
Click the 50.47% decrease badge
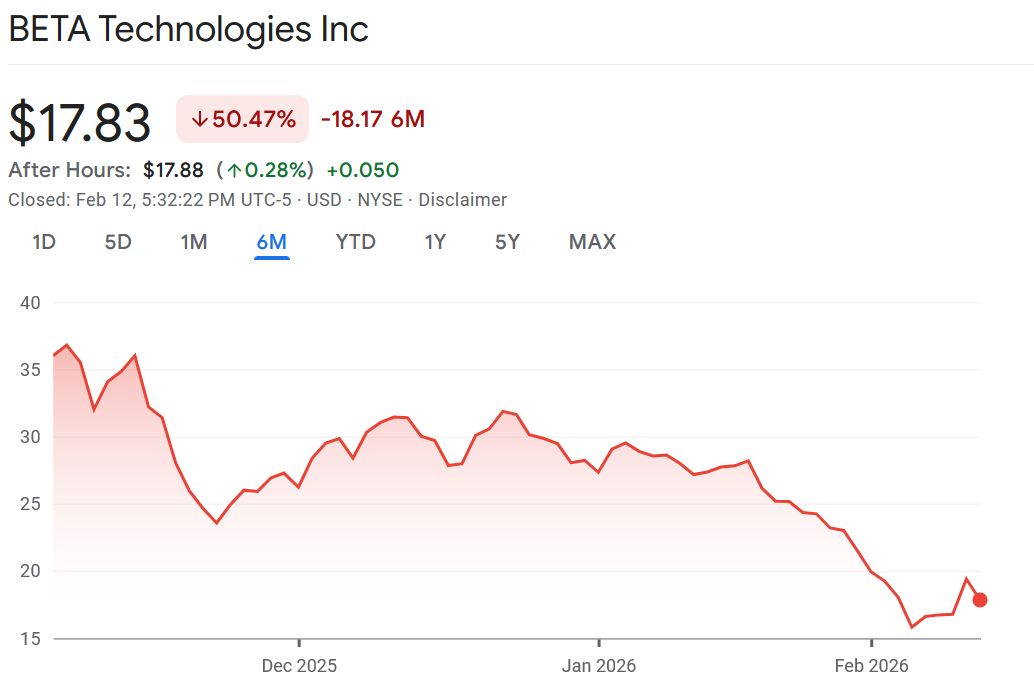pos(242,118)
